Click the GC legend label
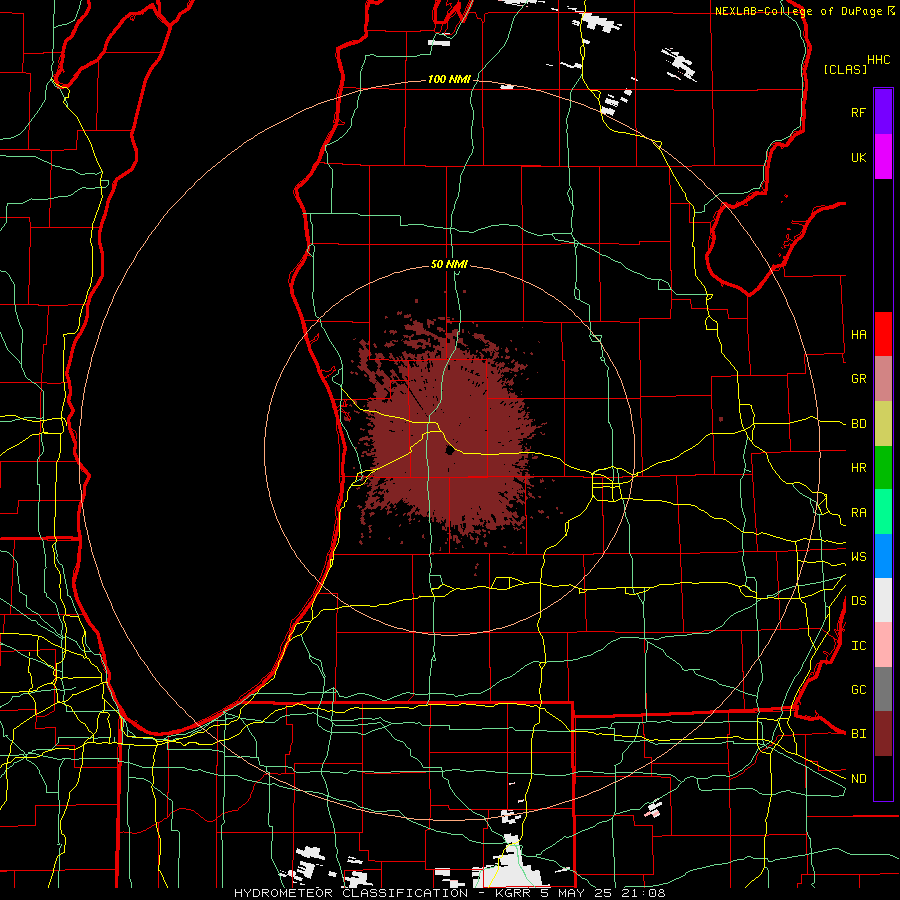Screen dimensions: 900x900 [858, 690]
